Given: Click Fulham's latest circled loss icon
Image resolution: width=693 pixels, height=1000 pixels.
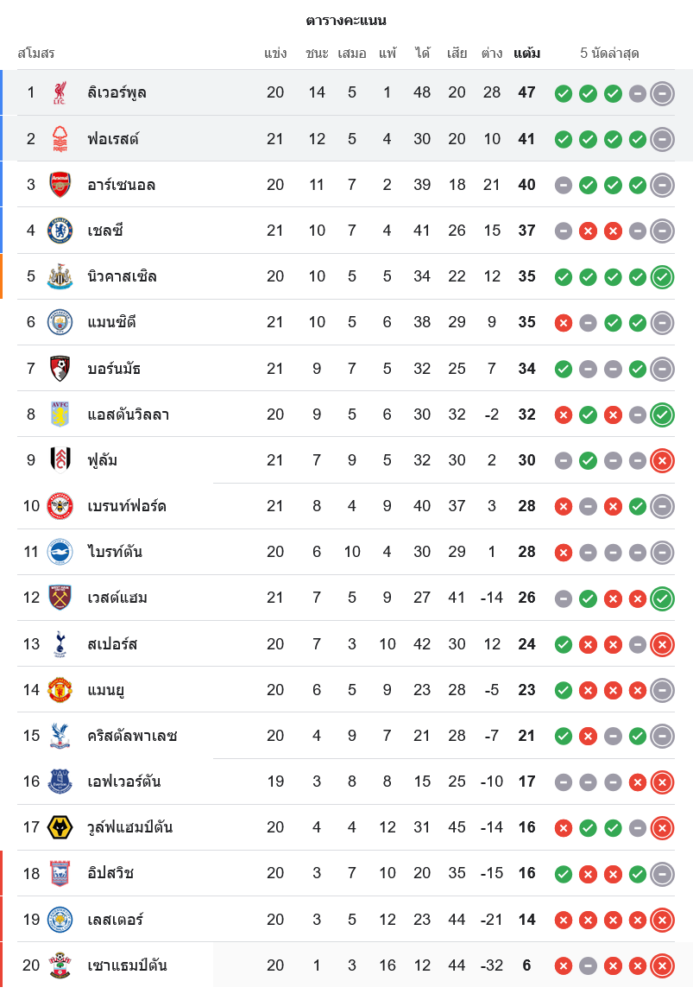Looking at the screenshot, I should coord(661,460).
